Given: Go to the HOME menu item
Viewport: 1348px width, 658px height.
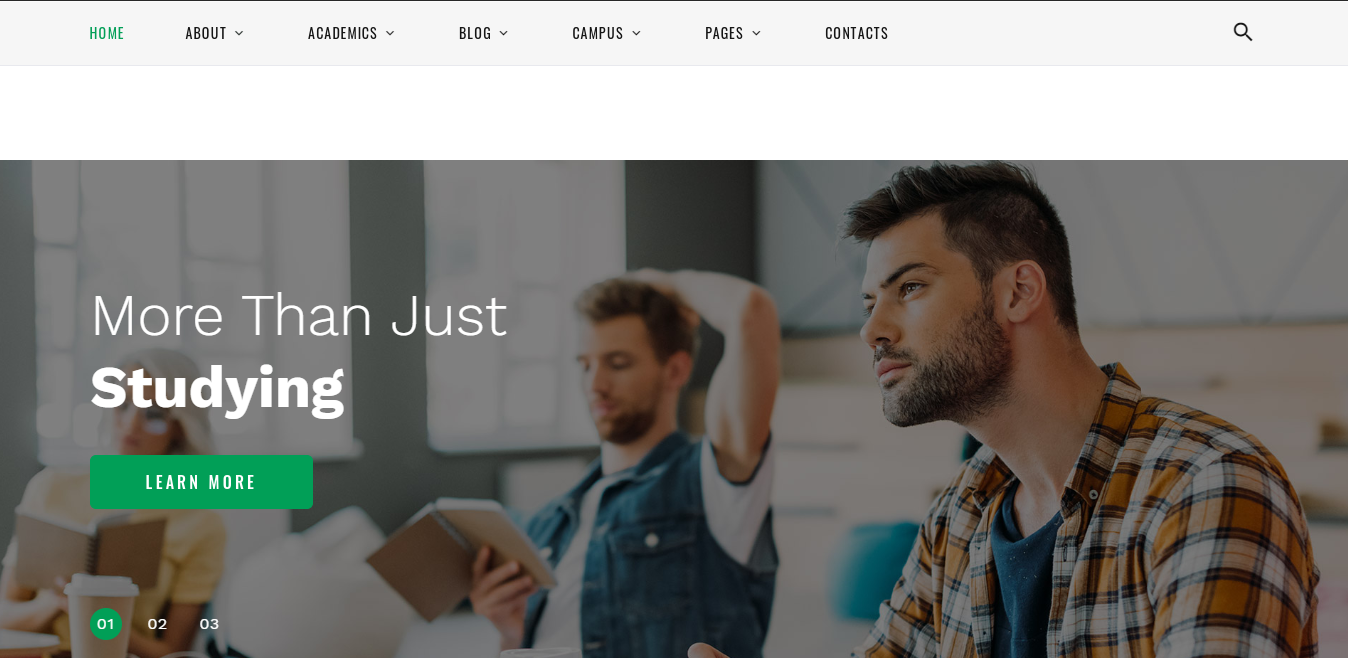Looking at the screenshot, I should pyautogui.click(x=107, y=33).
